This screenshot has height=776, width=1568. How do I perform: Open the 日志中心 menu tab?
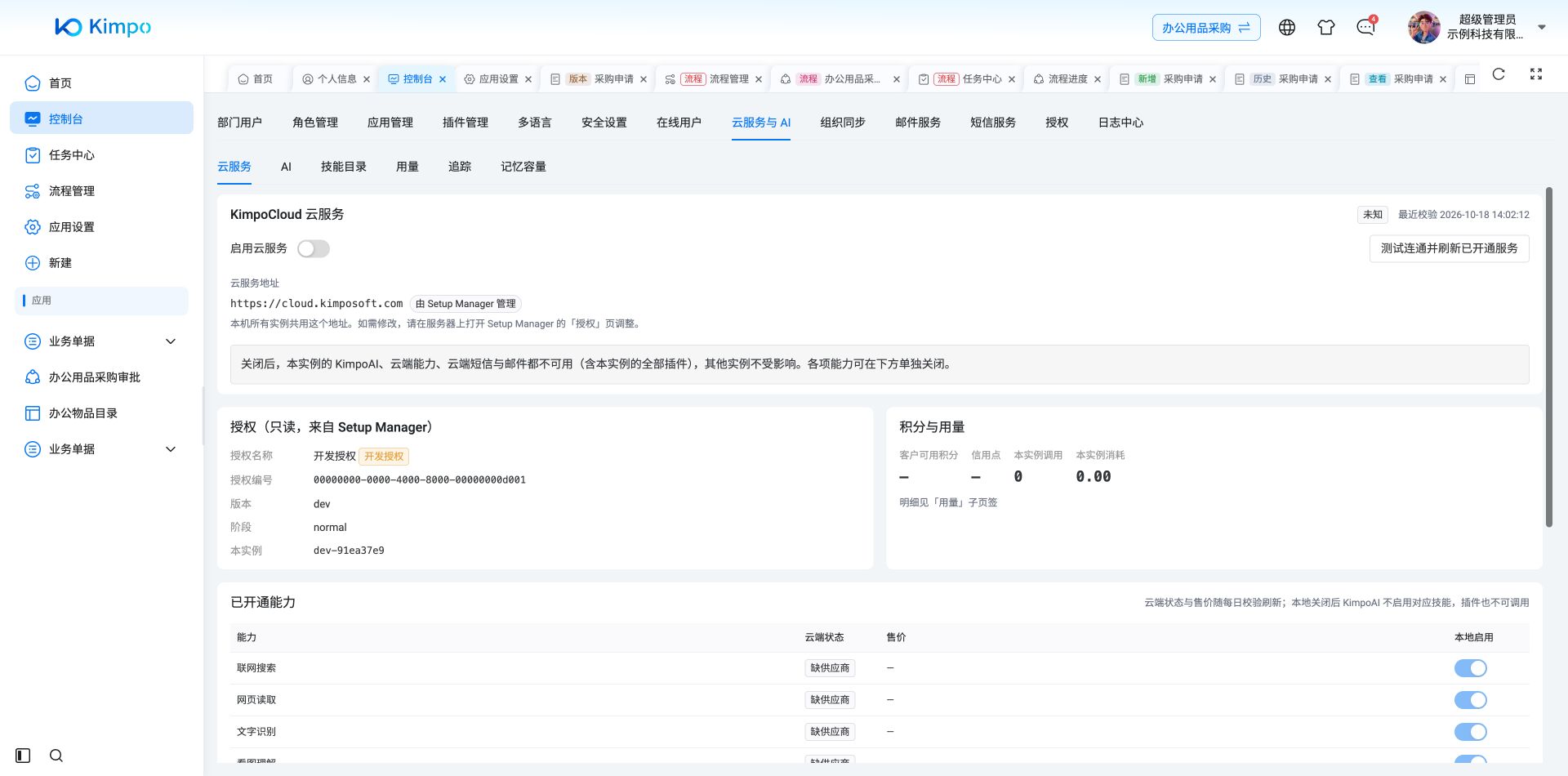[x=1120, y=123]
